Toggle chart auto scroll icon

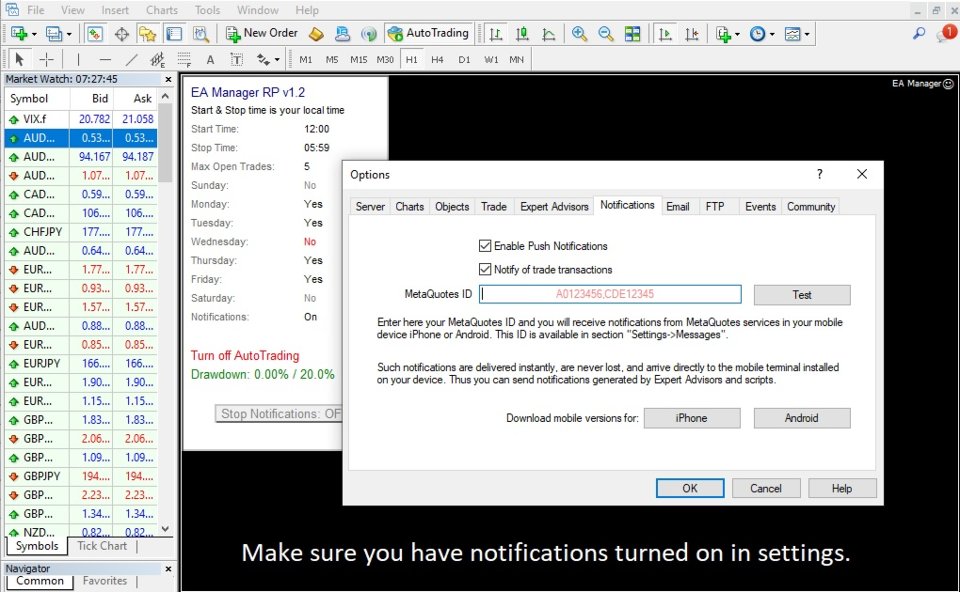point(665,34)
